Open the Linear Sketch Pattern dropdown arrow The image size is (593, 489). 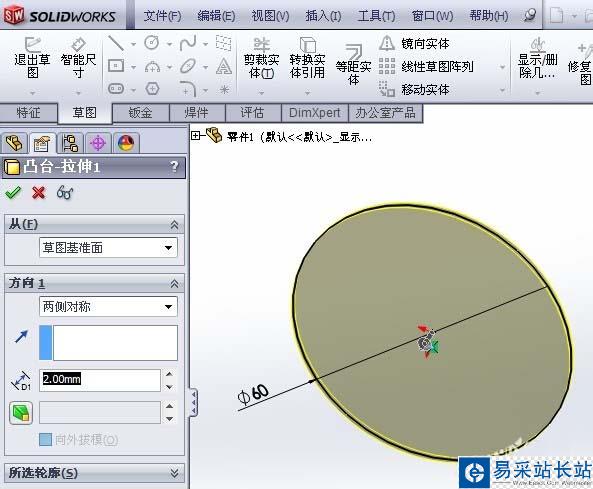502,67
